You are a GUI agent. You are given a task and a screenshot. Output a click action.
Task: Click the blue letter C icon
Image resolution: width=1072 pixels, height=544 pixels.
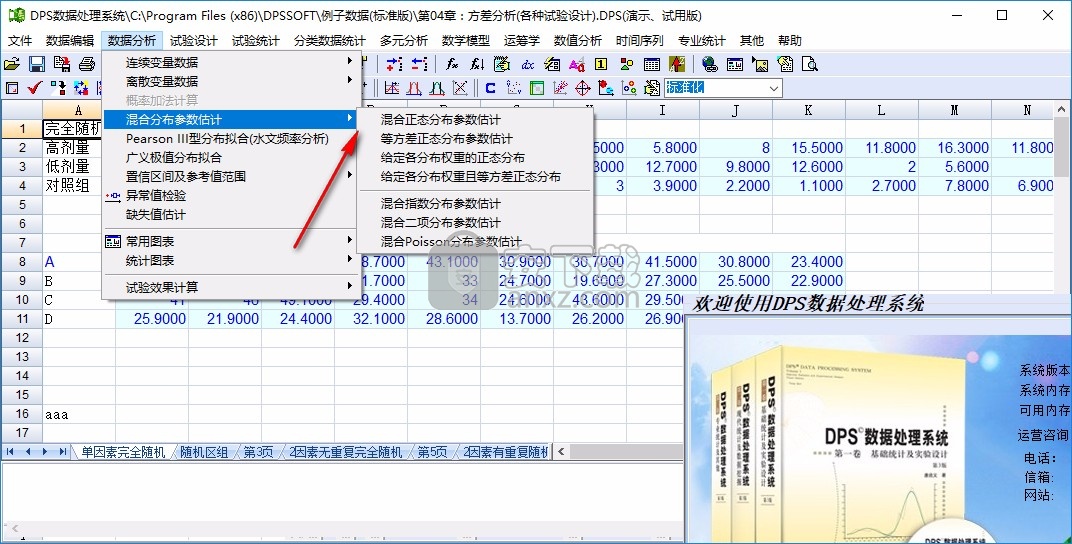tap(490, 88)
